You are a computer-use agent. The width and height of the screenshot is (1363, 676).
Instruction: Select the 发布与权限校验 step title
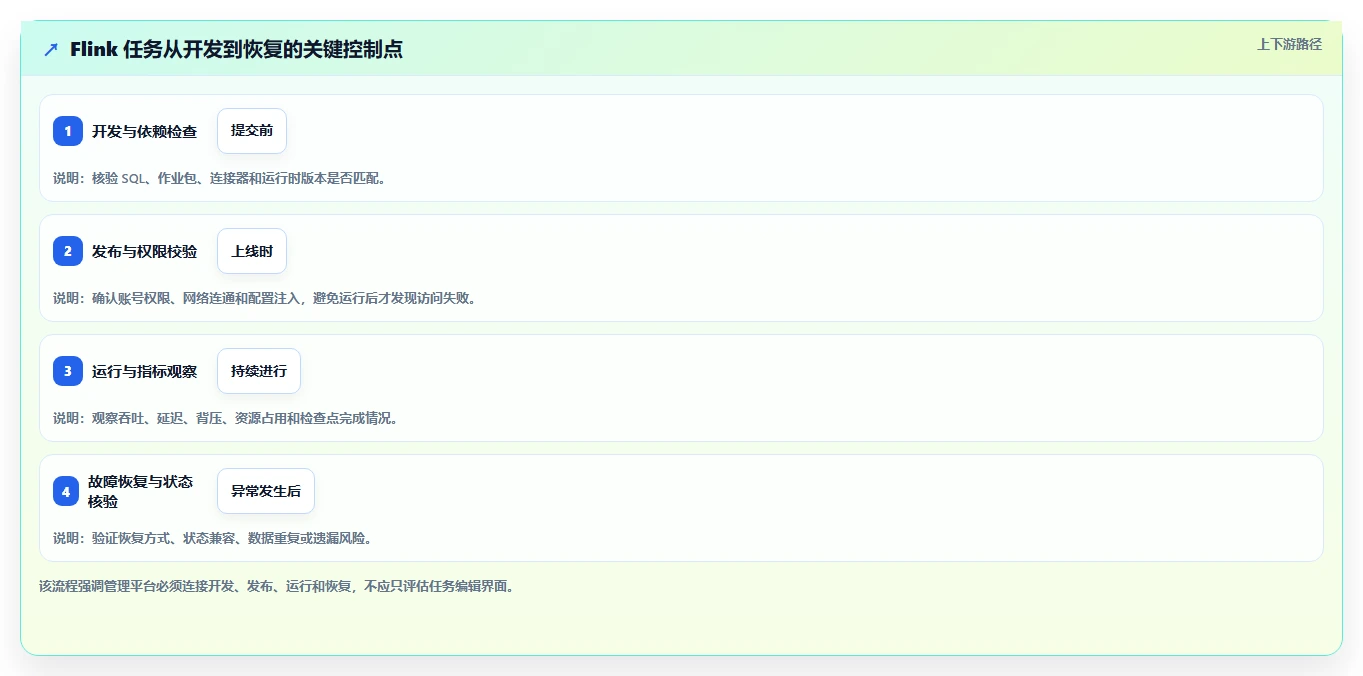click(x=144, y=251)
